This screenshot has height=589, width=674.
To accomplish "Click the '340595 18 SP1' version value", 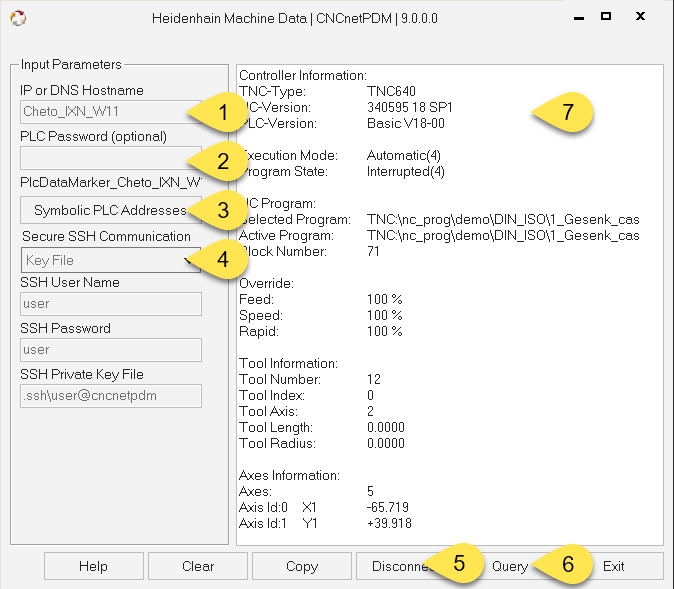I will 410,107.
